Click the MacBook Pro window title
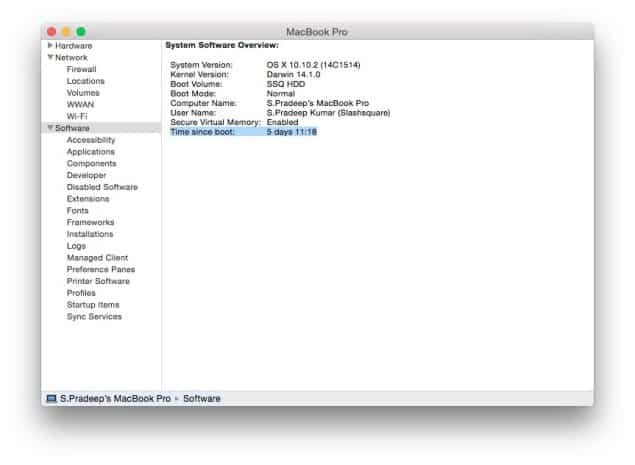Image resolution: width=635 pixels, height=465 pixels. point(317,32)
